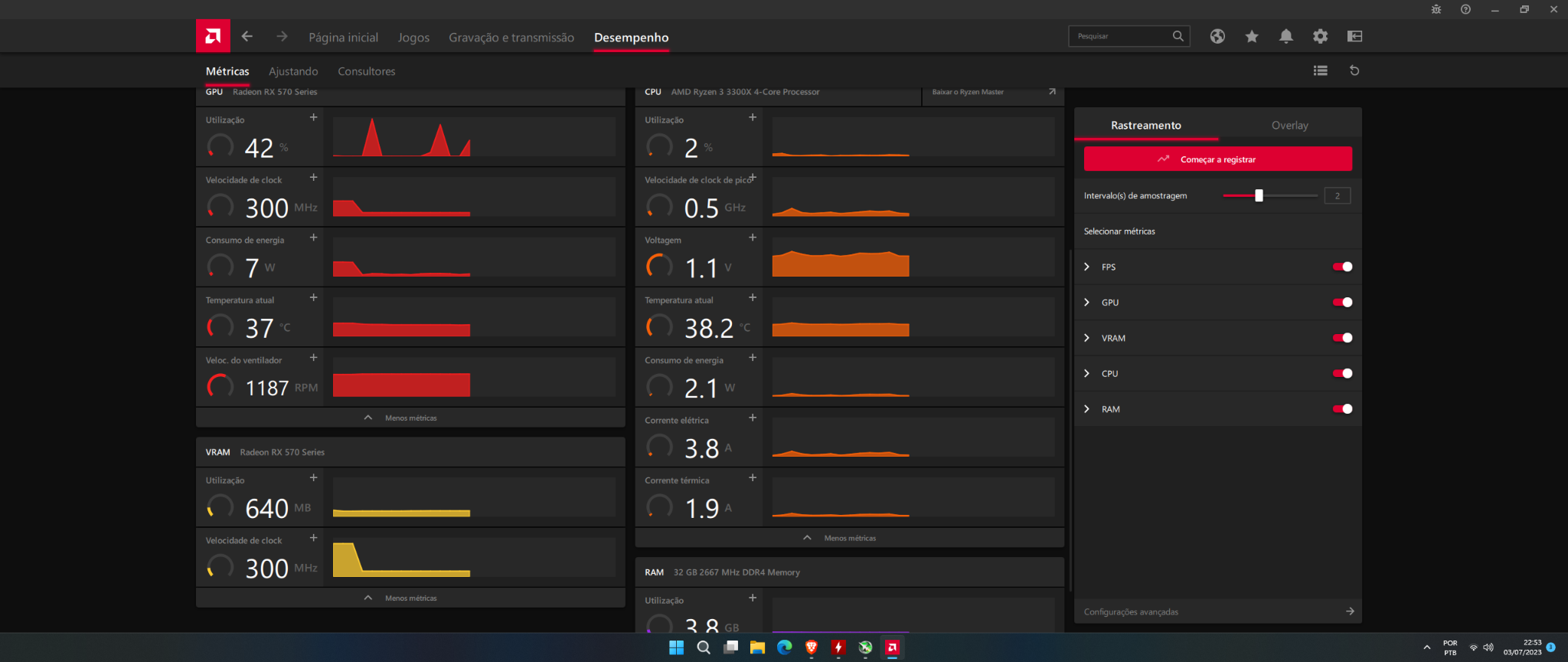This screenshot has height=662, width=1568.
Task: Open taskbar clock showing 22:53
Action: [x=1522, y=647]
